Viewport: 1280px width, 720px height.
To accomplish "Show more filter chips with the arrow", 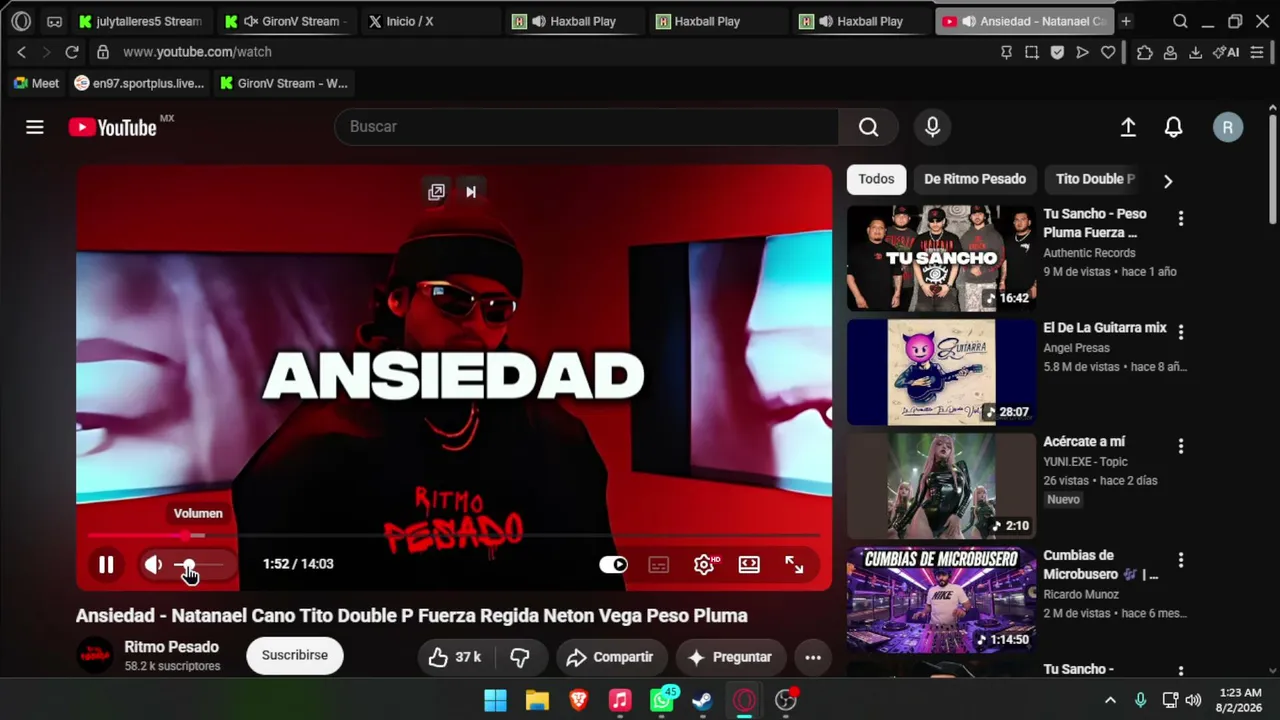I will 1167,181.
